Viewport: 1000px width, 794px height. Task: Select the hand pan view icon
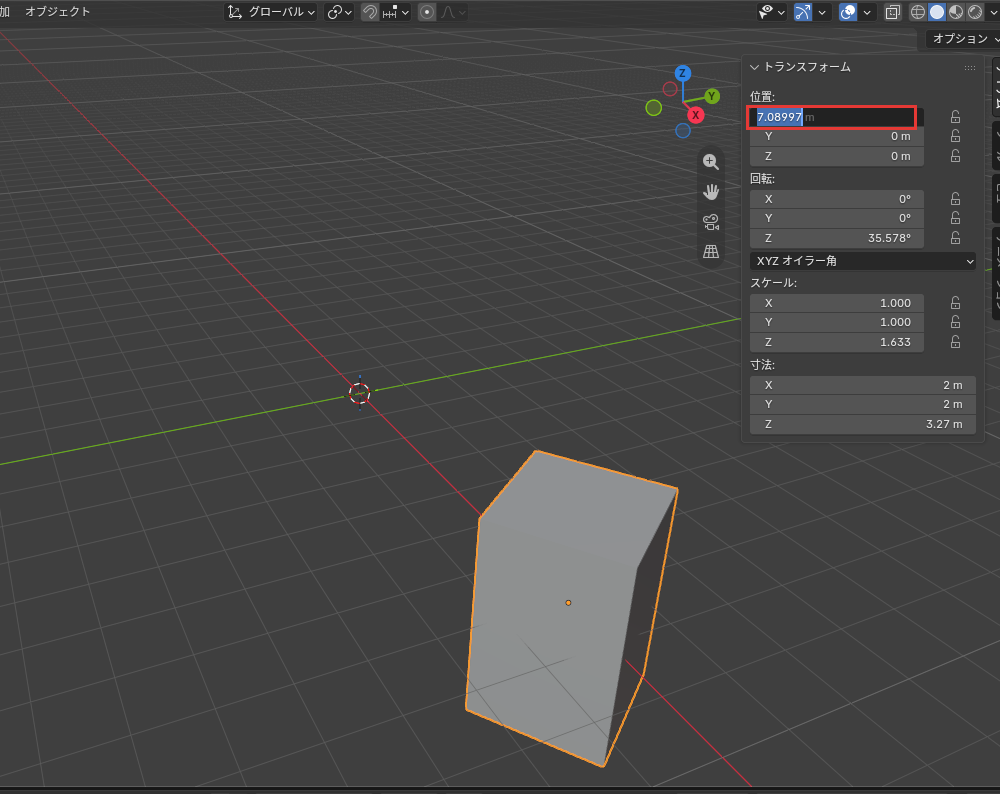710,192
